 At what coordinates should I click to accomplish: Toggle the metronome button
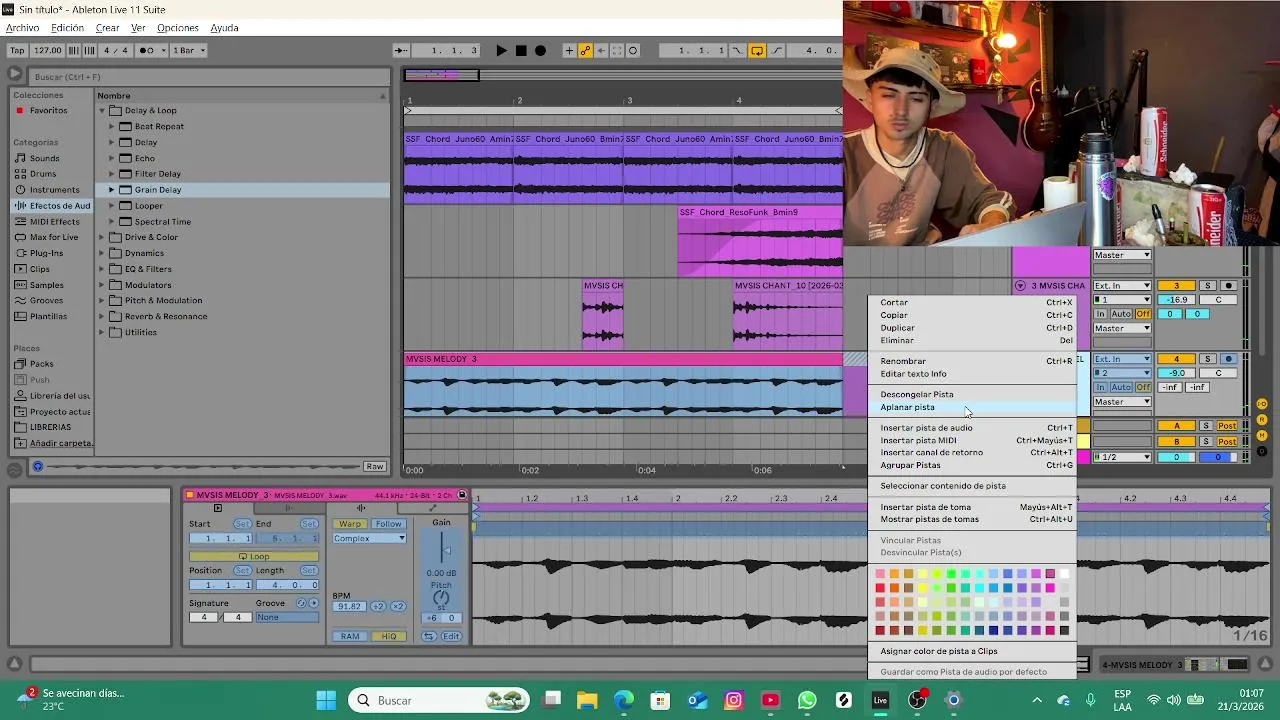pos(152,50)
